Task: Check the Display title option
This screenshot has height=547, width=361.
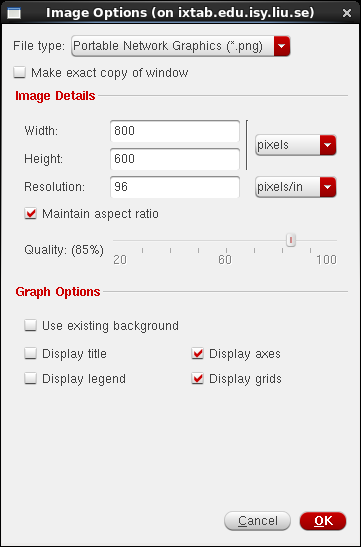Action: pos(31,353)
